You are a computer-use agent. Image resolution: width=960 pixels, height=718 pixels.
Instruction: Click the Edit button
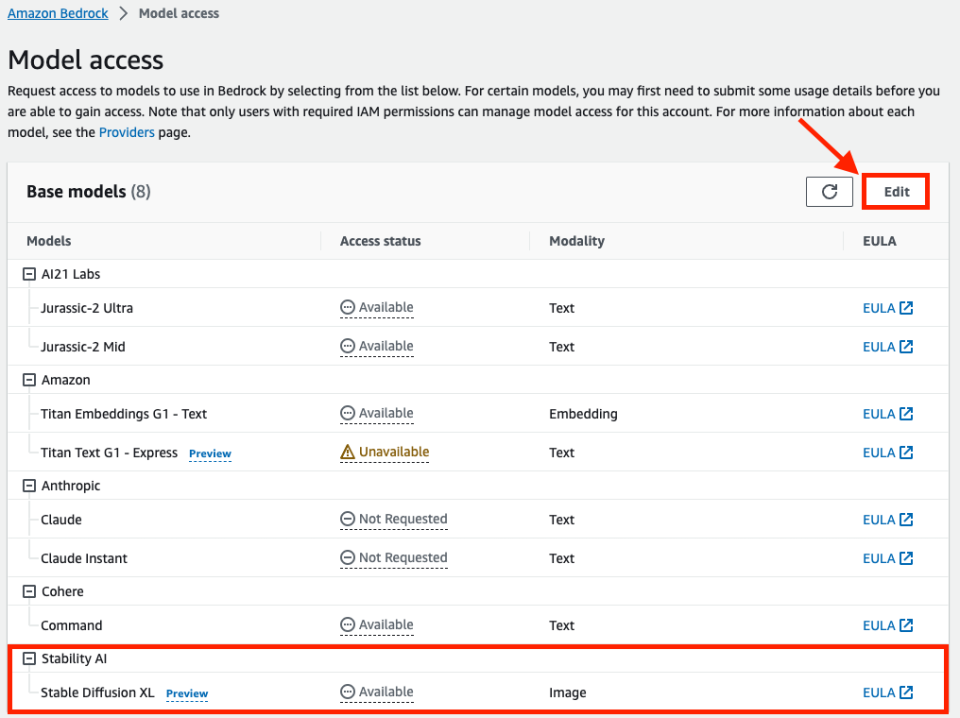click(896, 191)
